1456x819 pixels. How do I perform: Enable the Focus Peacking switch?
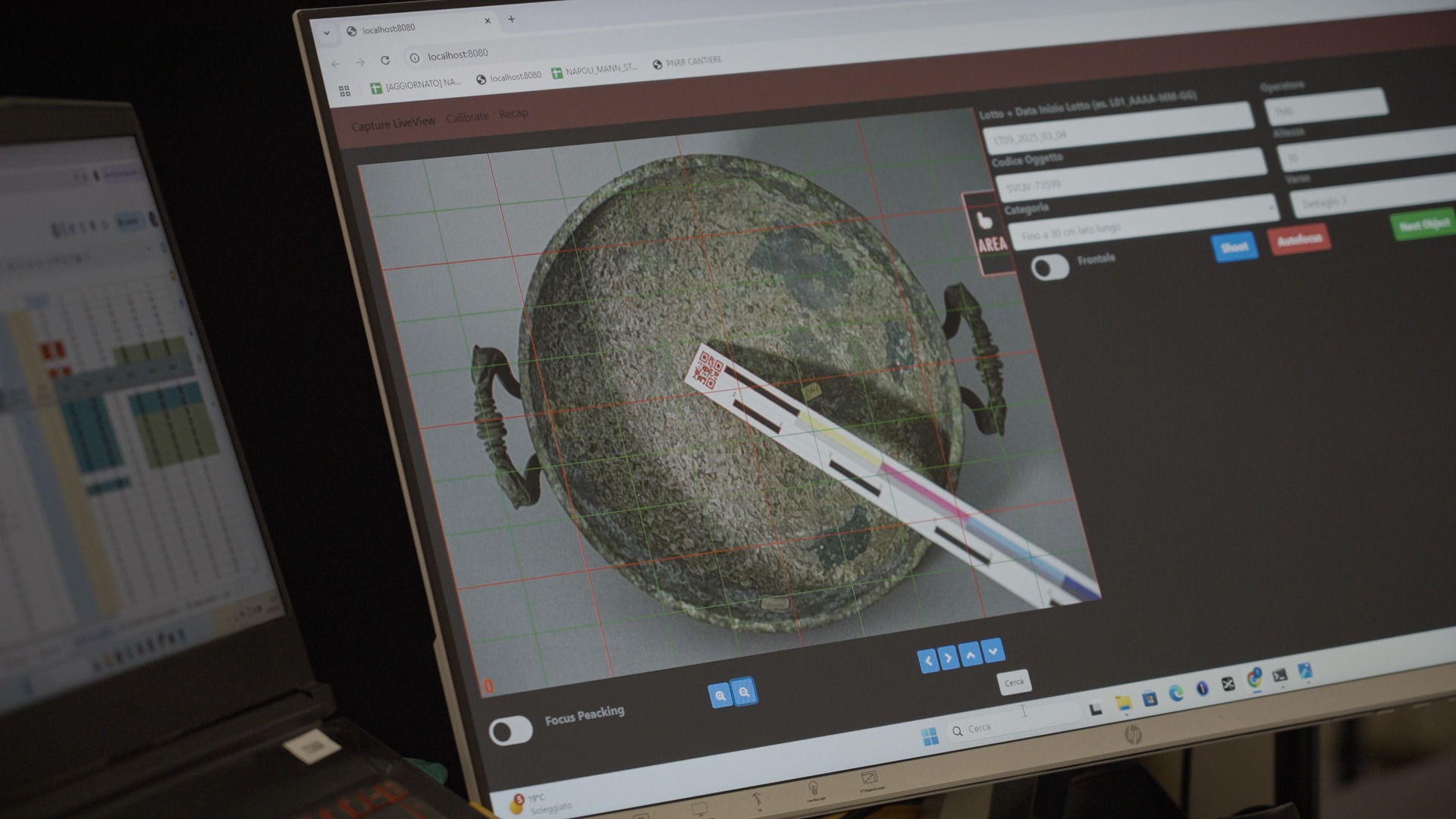point(510,731)
